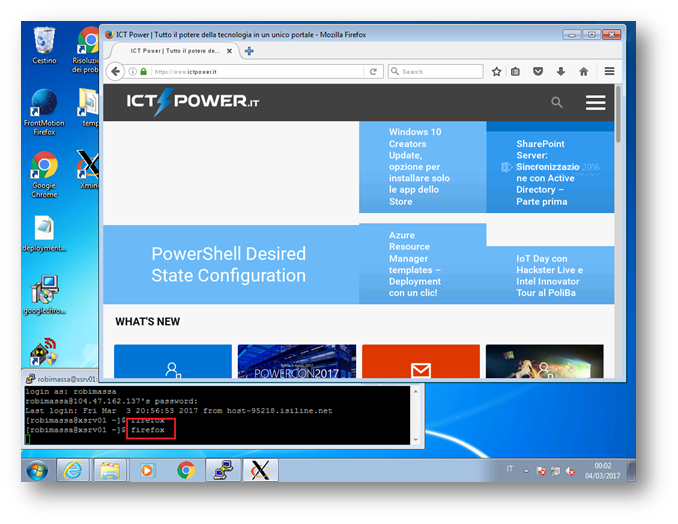Open the dark image thumbnail card
This screenshot has height=524, width=678.
(544, 361)
